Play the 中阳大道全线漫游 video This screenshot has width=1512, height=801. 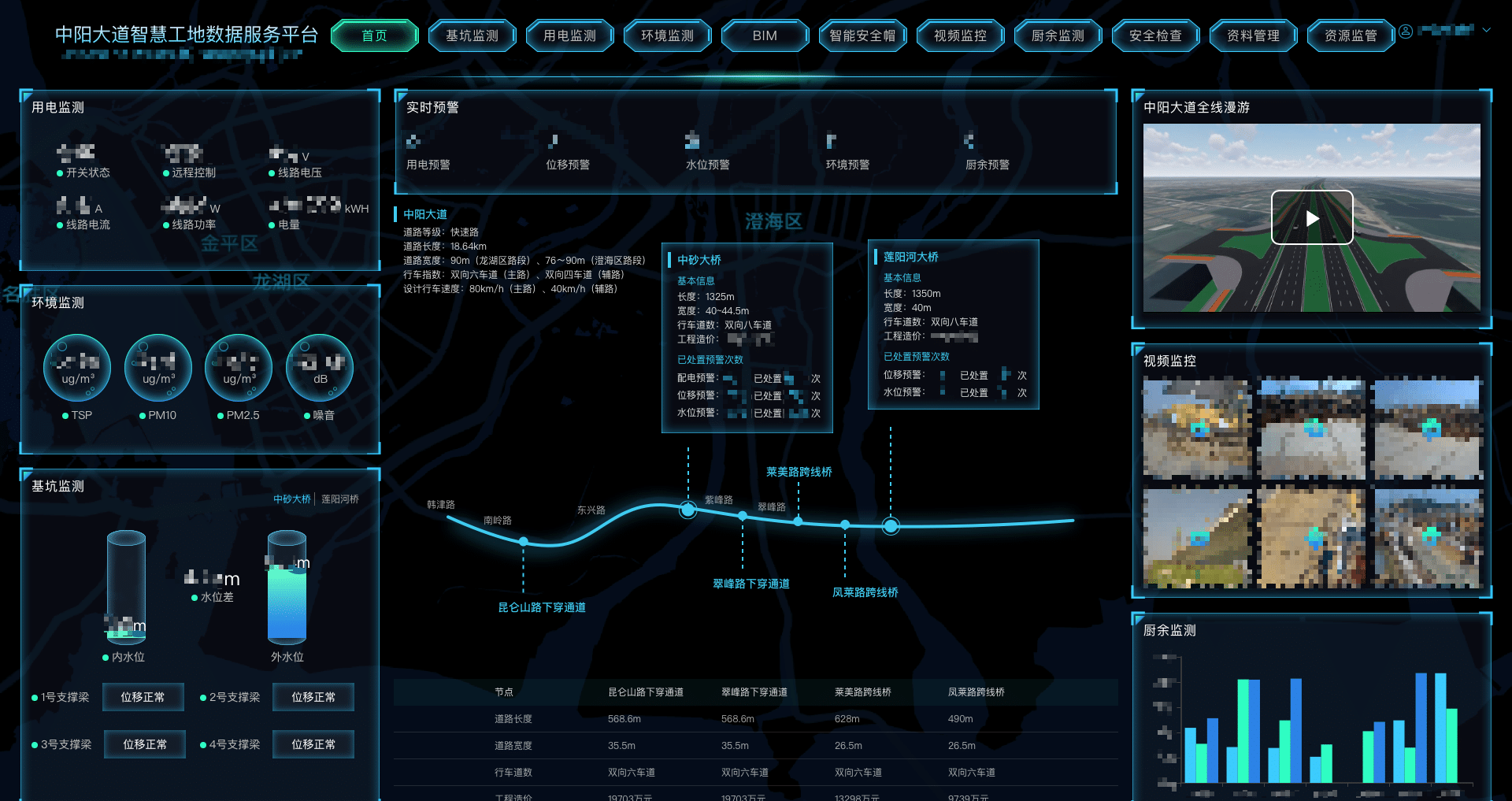[1312, 217]
